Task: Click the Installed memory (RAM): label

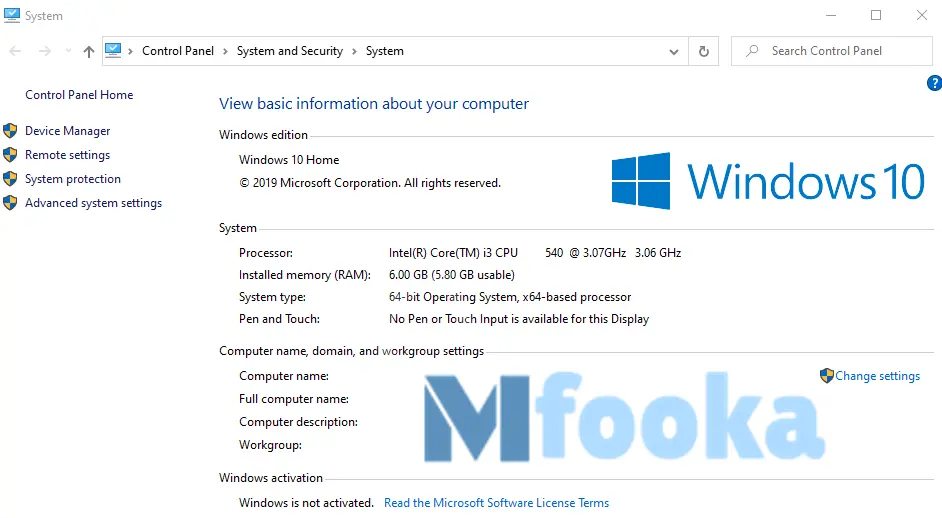Action: [x=305, y=275]
